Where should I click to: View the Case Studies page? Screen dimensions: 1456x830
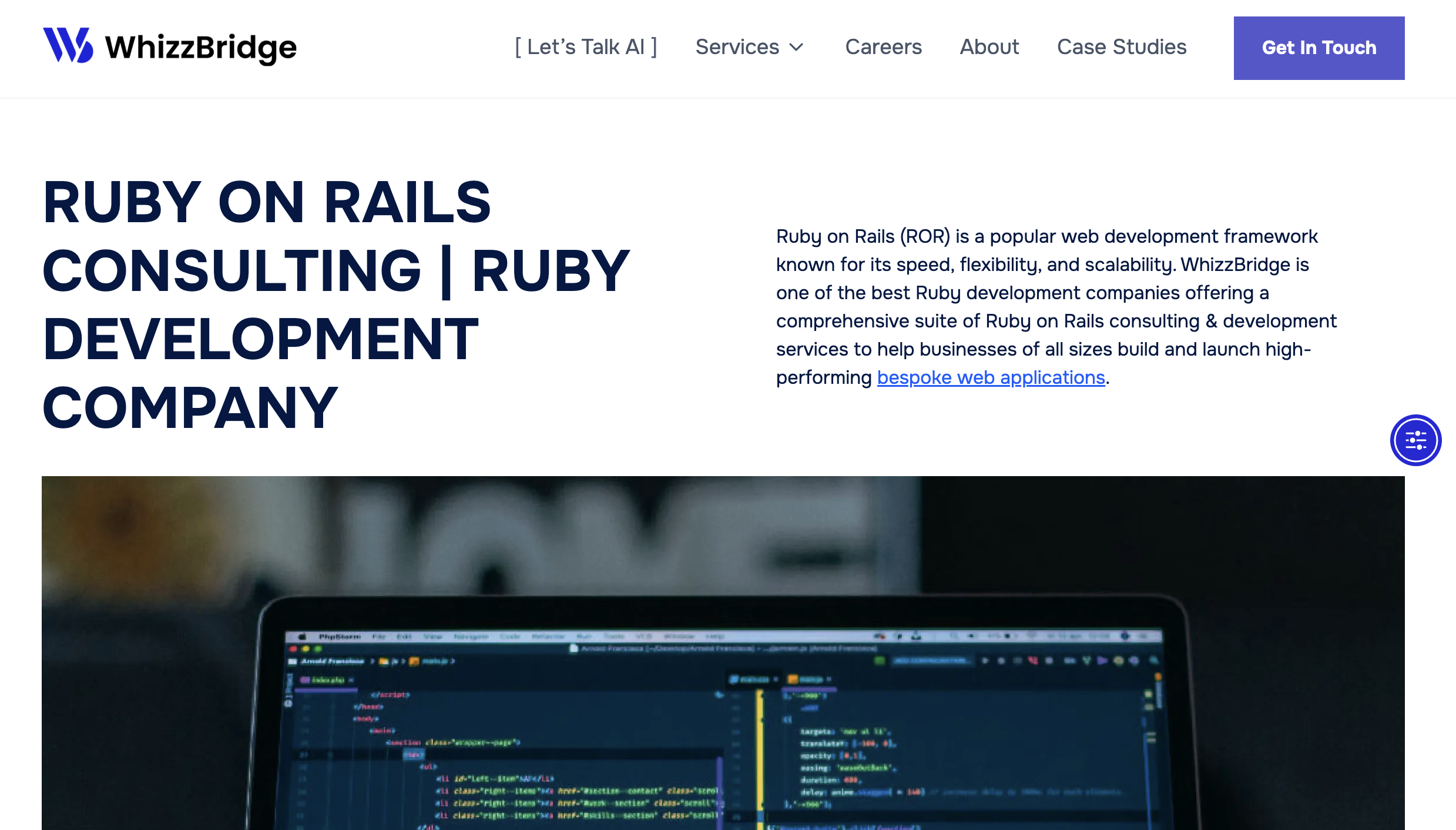(1122, 47)
